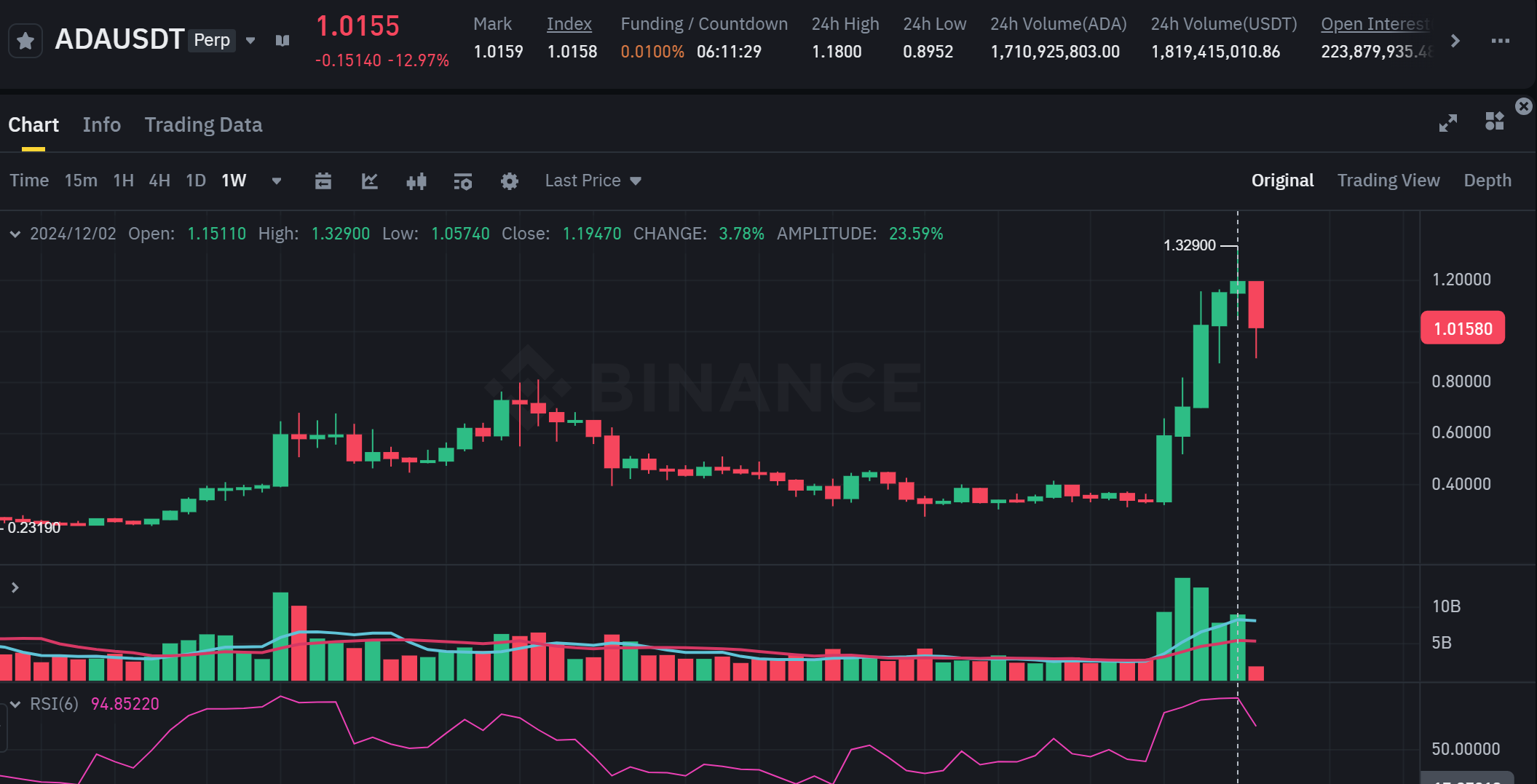Screen dimensions: 1537x784
Task: Select the 15m interval
Action: [x=81, y=181]
